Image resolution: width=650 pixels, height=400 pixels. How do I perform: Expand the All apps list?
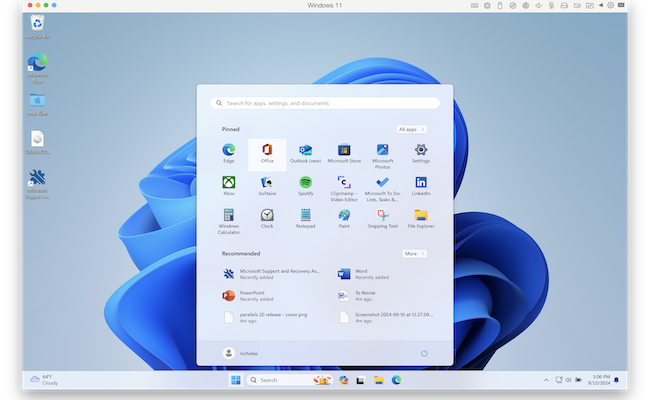point(412,129)
